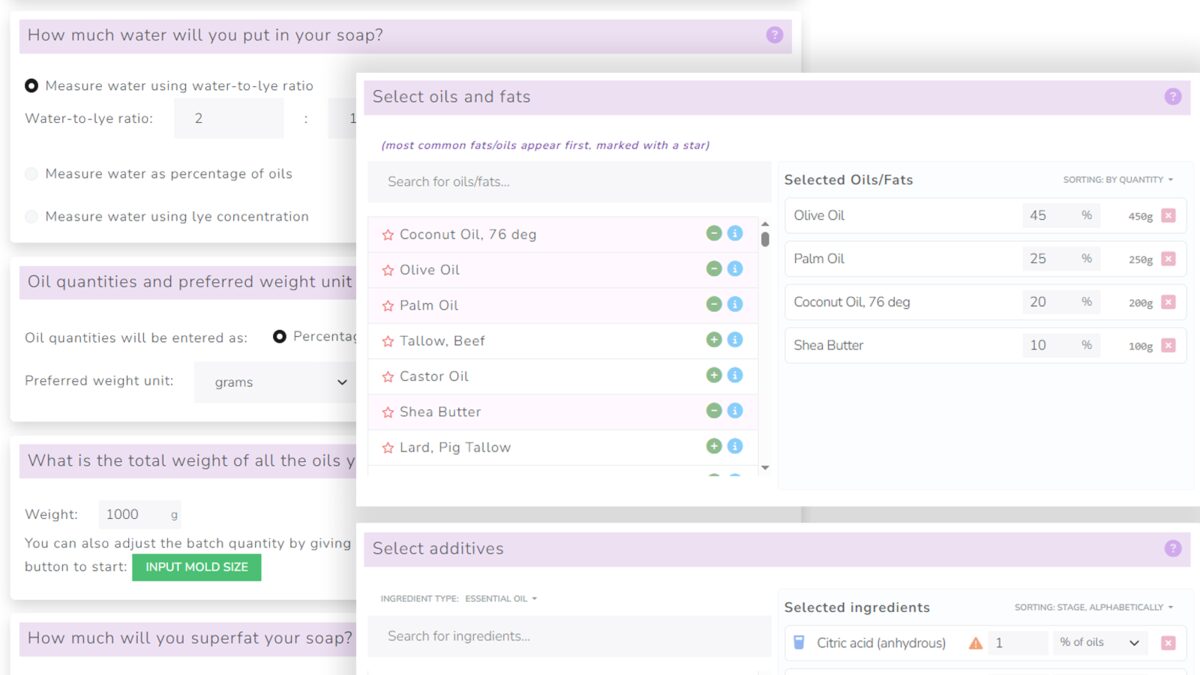The width and height of the screenshot is (1200, 675).
Task: Add Tallow, Beef with its plus icon
Action: [714, 340]
